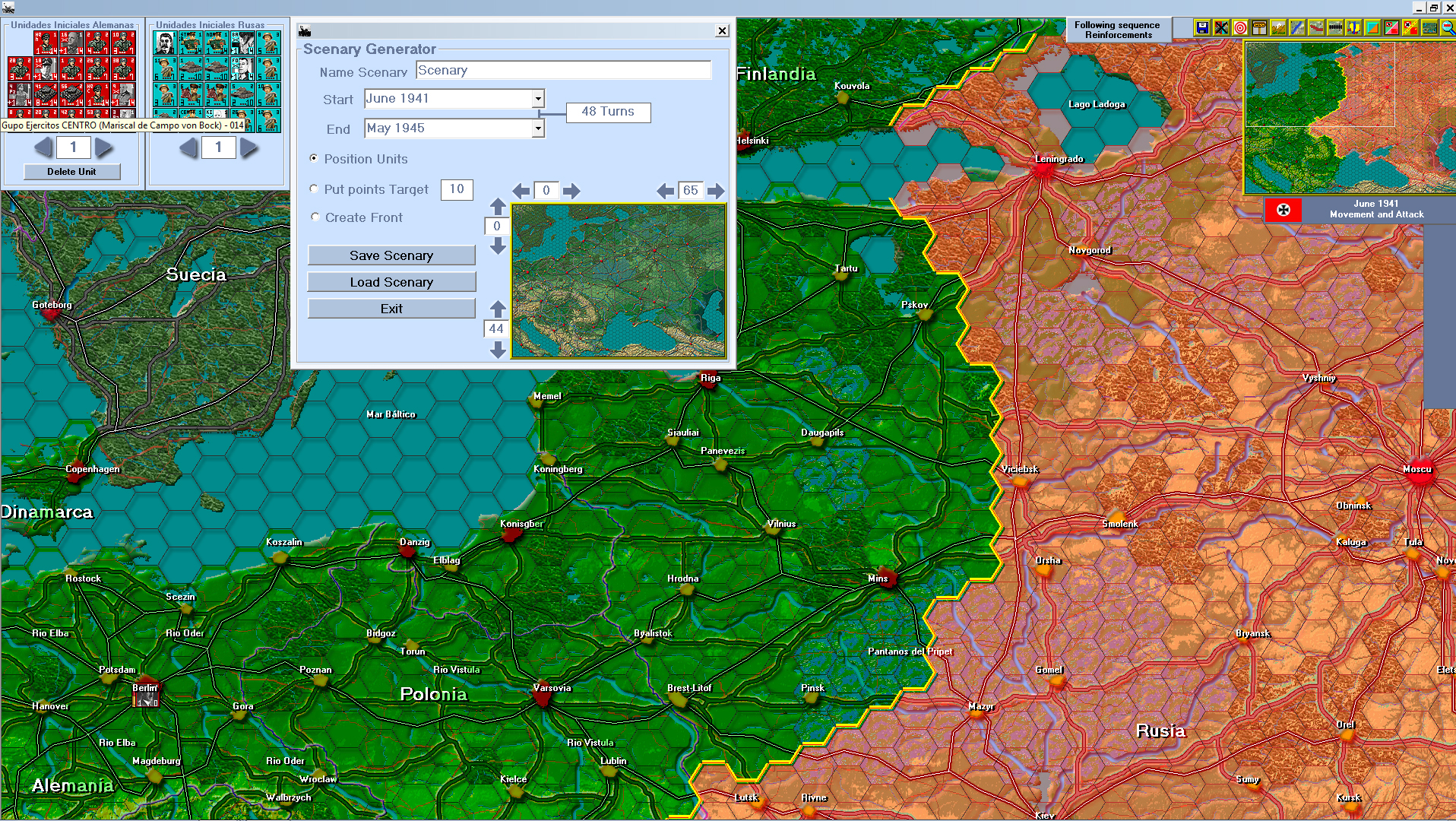Image resolution: width=1456 pixels, height=821 pixels.
Task: Choose the mountain terrain toolbar icon
Action: (1278, 28)
